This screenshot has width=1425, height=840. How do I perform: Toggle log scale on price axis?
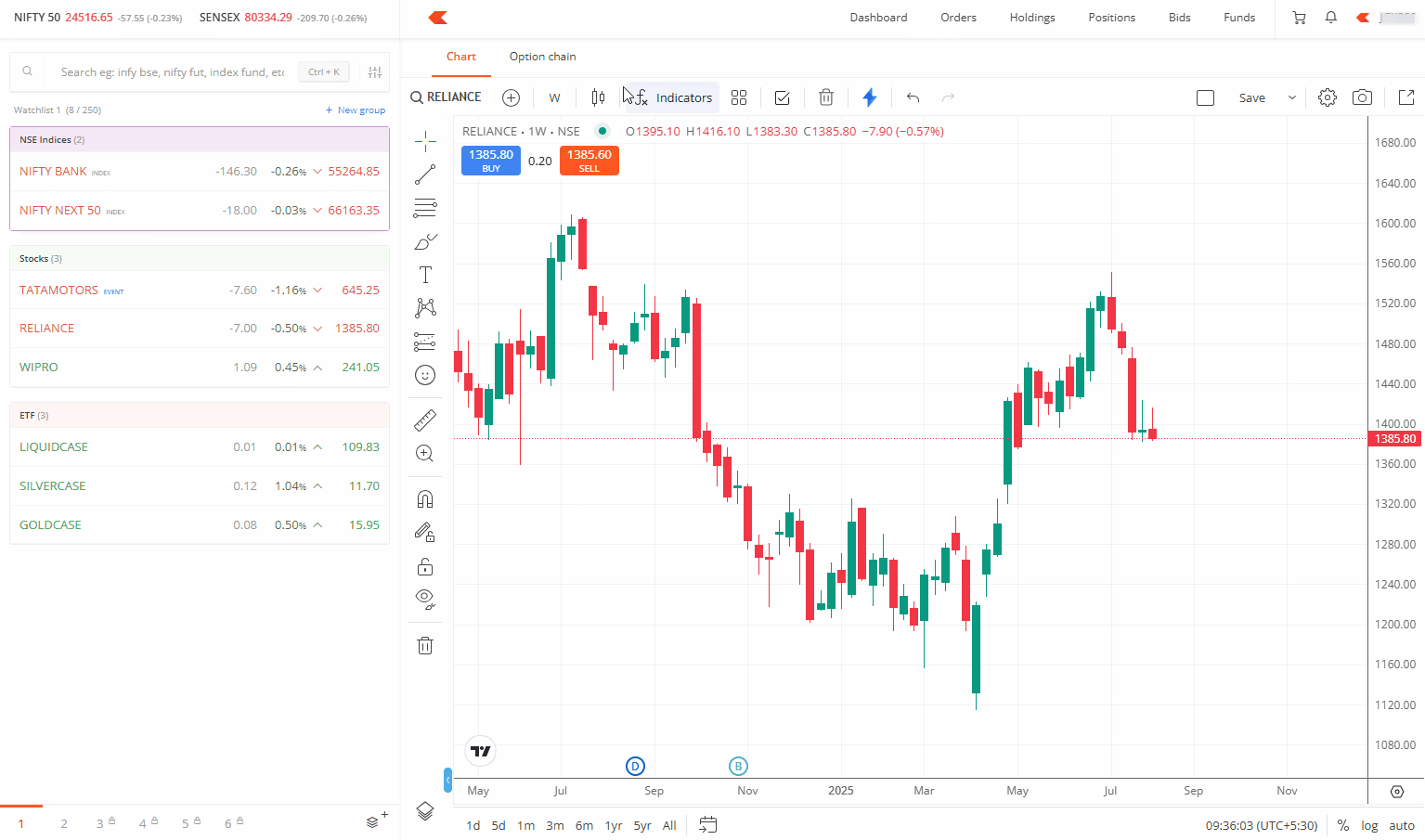pyautogui.click(x=1369, y=825)
